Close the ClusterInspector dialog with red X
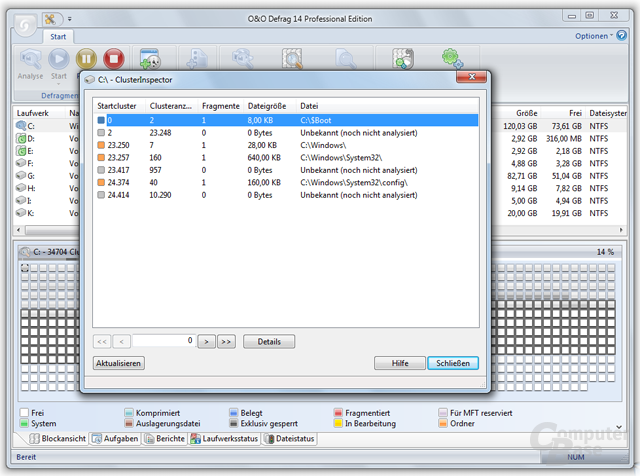Screen dimensions: 640x476 471,76
